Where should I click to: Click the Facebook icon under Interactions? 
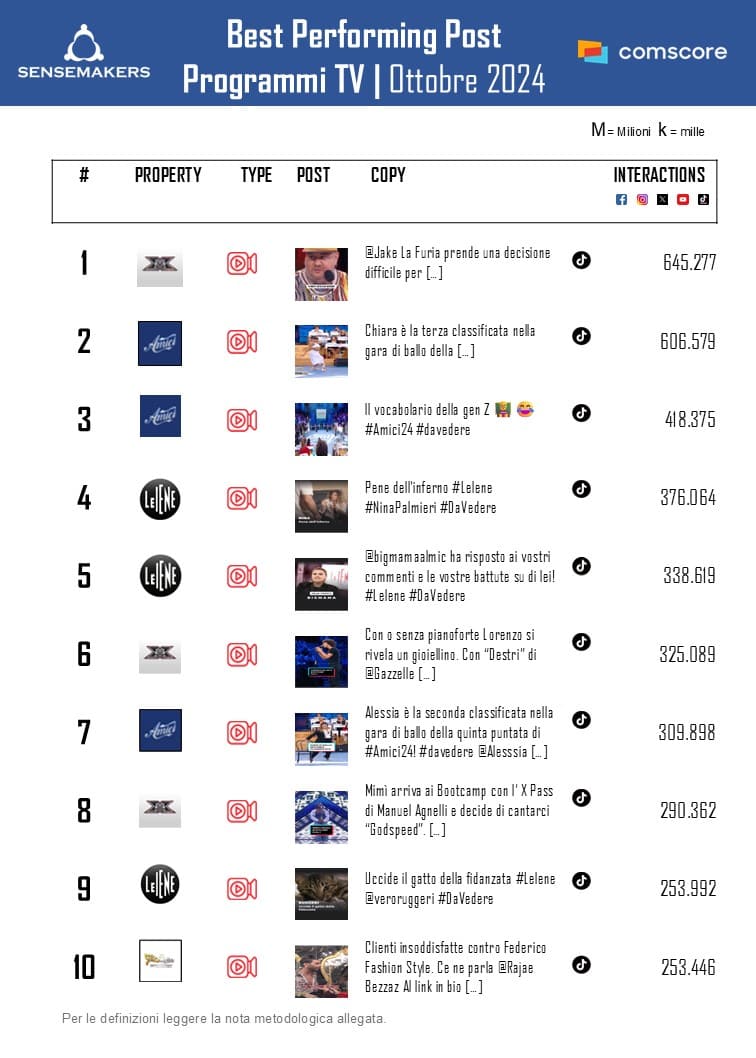[621, 200]
